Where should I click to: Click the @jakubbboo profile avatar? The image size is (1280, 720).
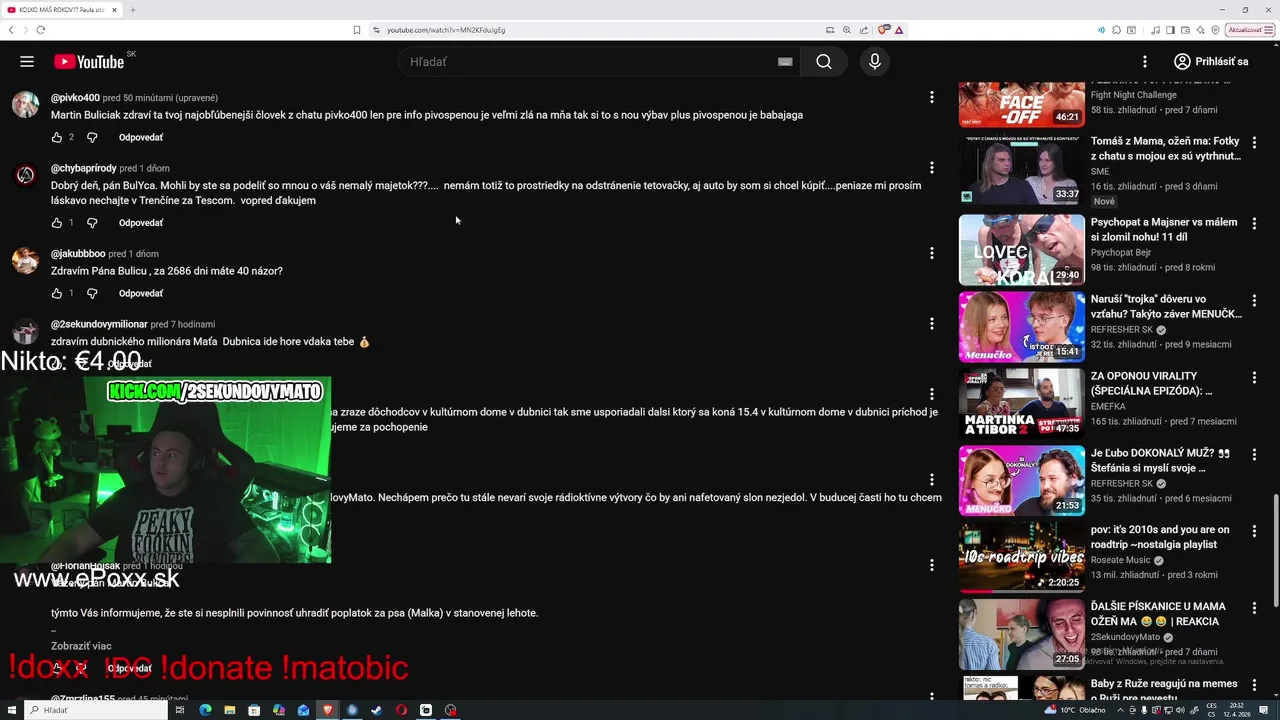pos(25,260)
